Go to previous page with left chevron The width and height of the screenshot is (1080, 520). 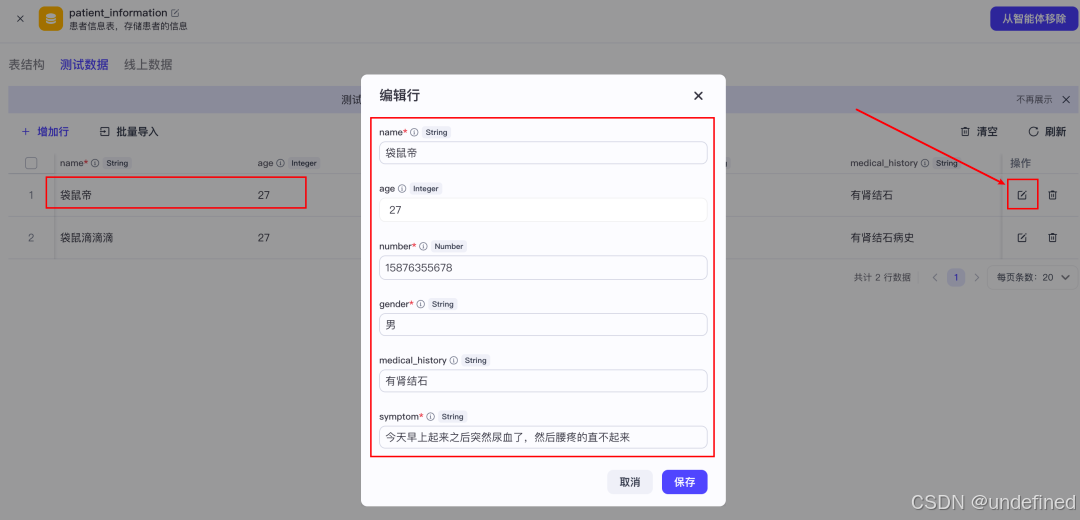935,278
